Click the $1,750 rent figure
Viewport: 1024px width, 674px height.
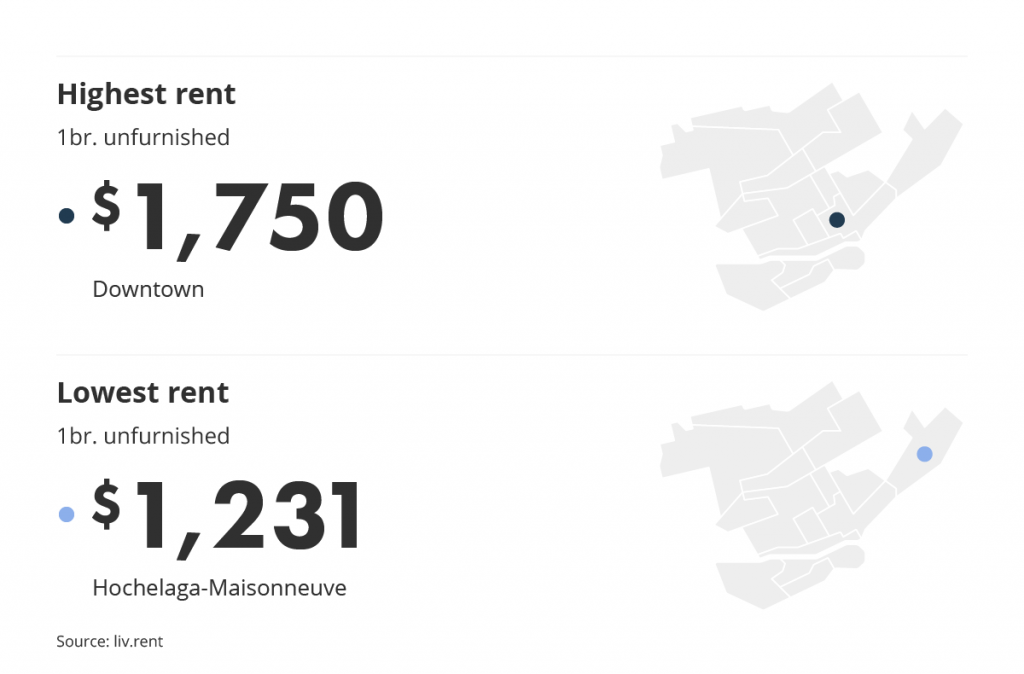(x=238, y=217)
